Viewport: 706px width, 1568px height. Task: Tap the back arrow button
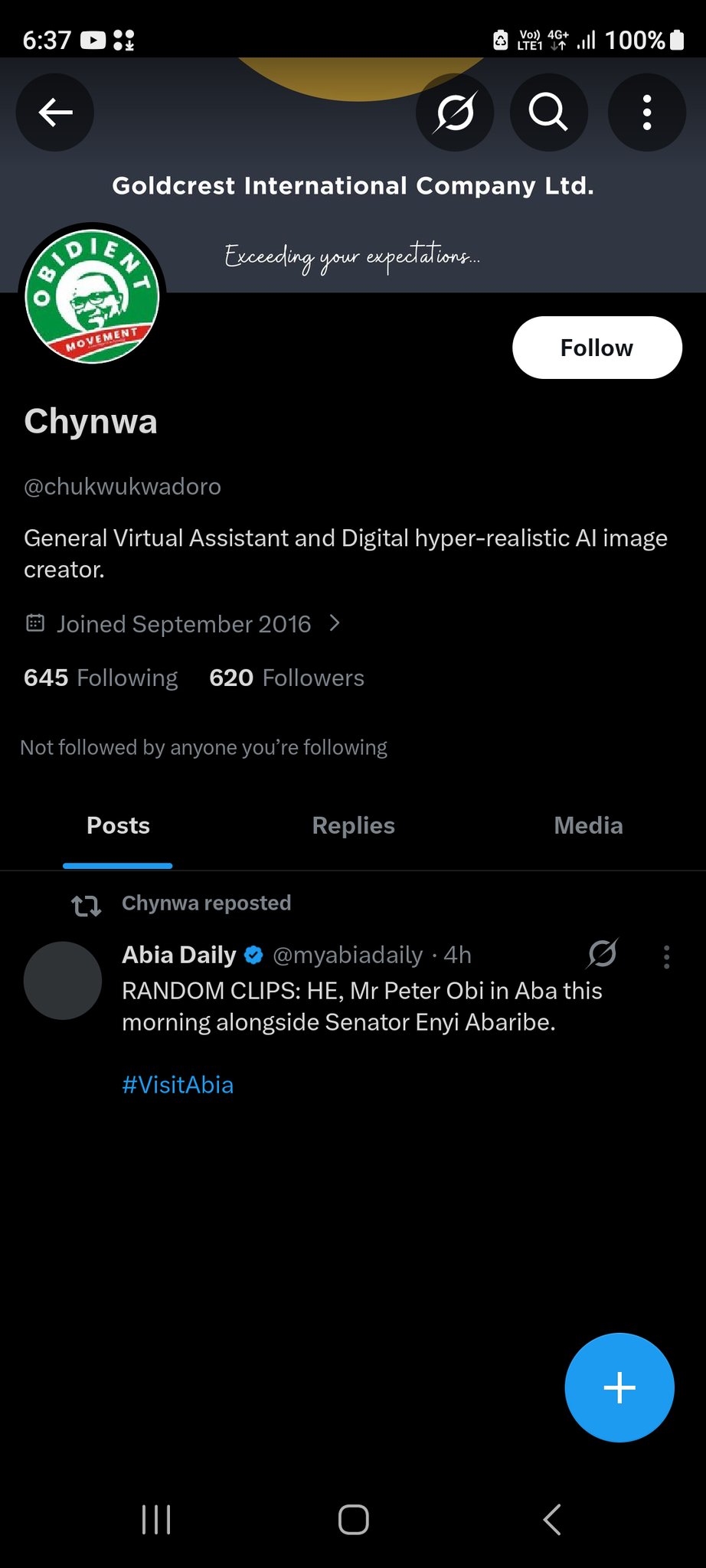pos(55,113)
